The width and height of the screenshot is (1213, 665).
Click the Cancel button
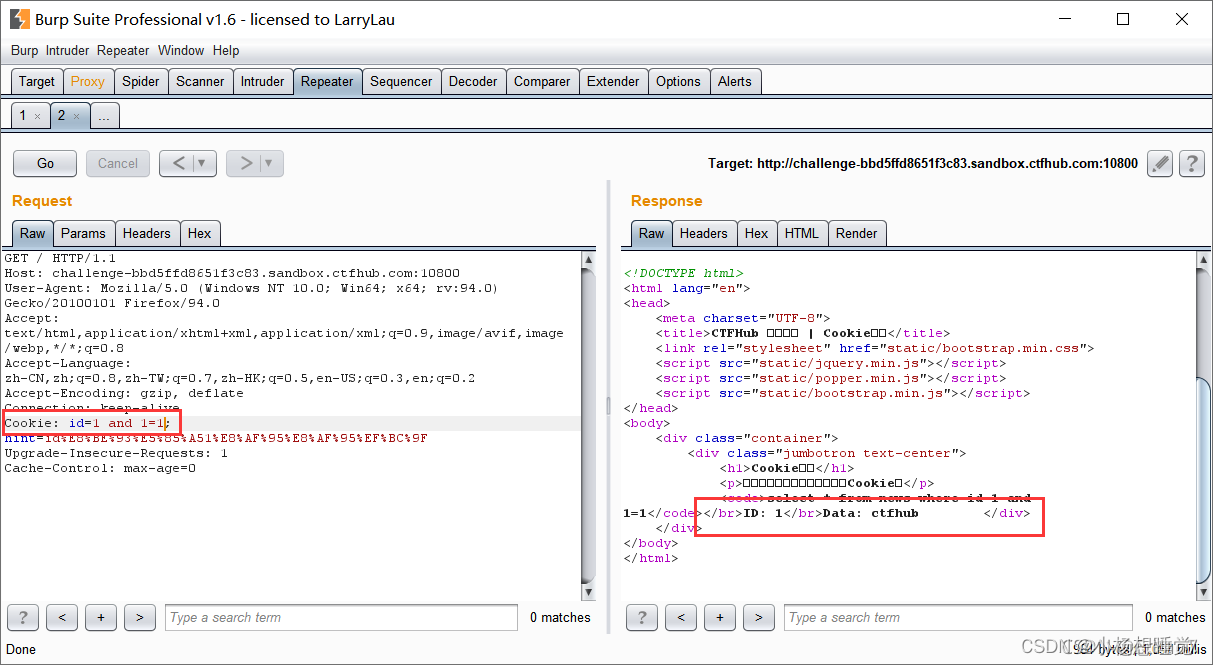tap(118, 163)
